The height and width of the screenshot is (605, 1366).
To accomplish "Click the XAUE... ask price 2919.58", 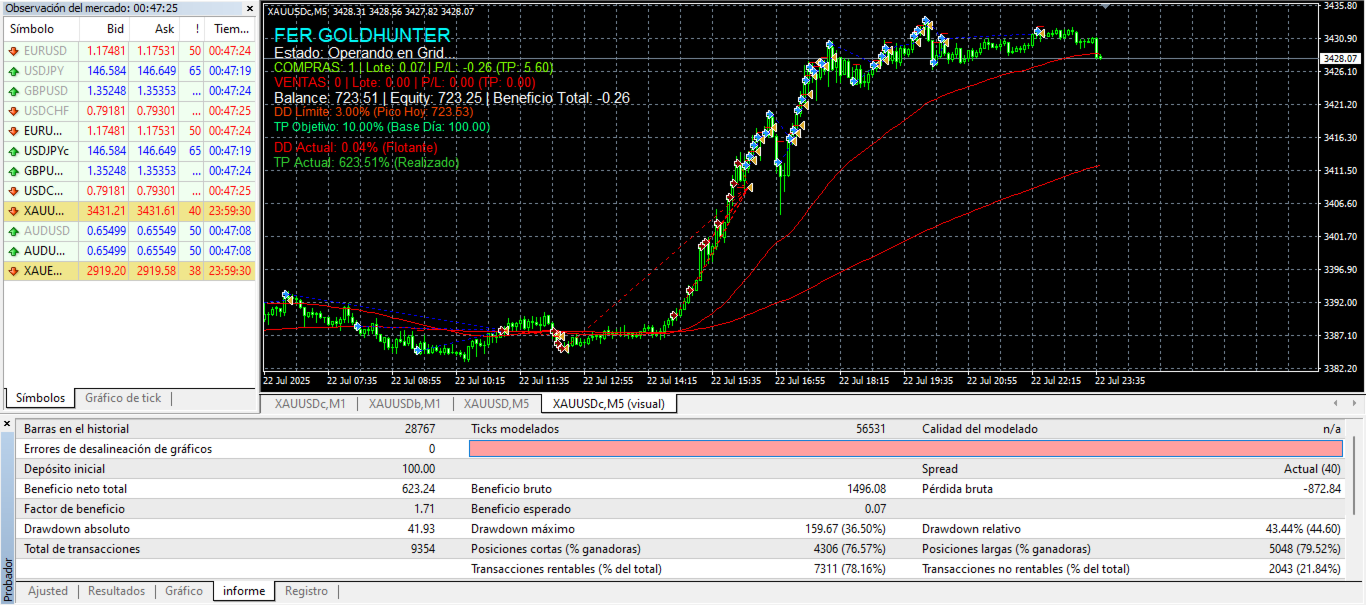I will coord(156,271).
